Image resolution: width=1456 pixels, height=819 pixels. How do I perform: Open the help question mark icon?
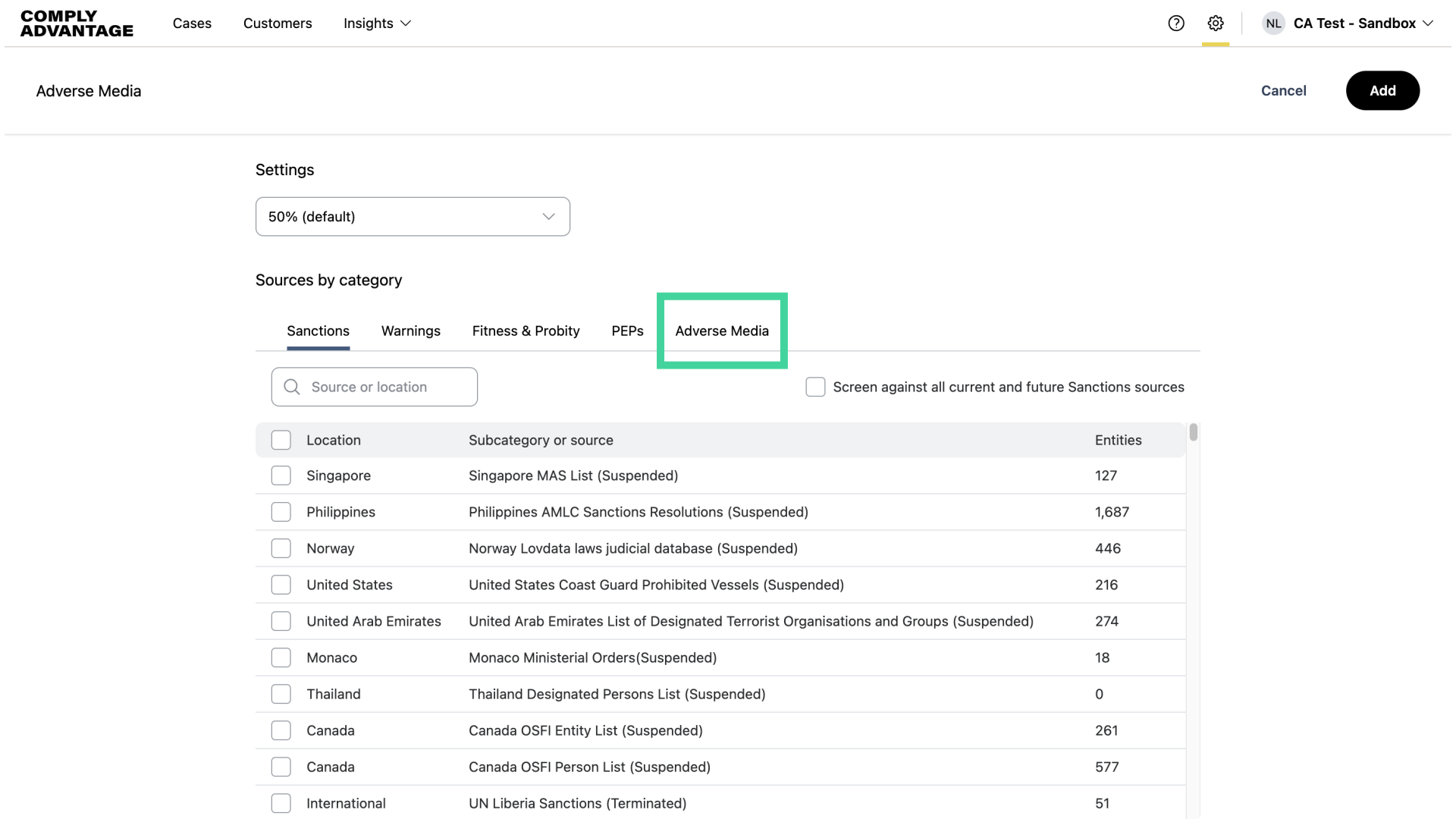1176,24
